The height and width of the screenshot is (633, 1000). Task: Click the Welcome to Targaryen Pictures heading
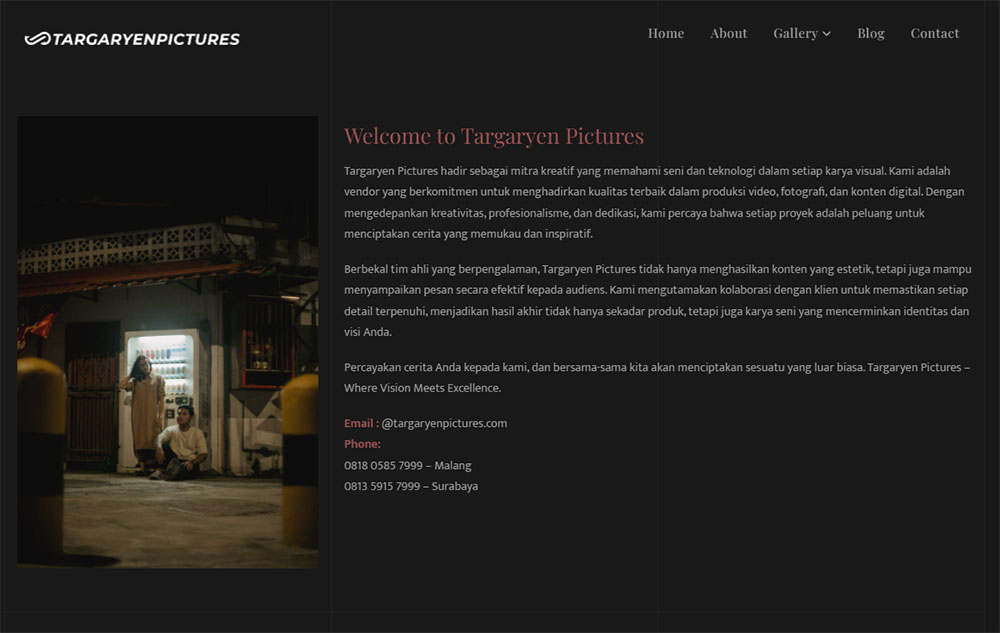tap(494, 136)
